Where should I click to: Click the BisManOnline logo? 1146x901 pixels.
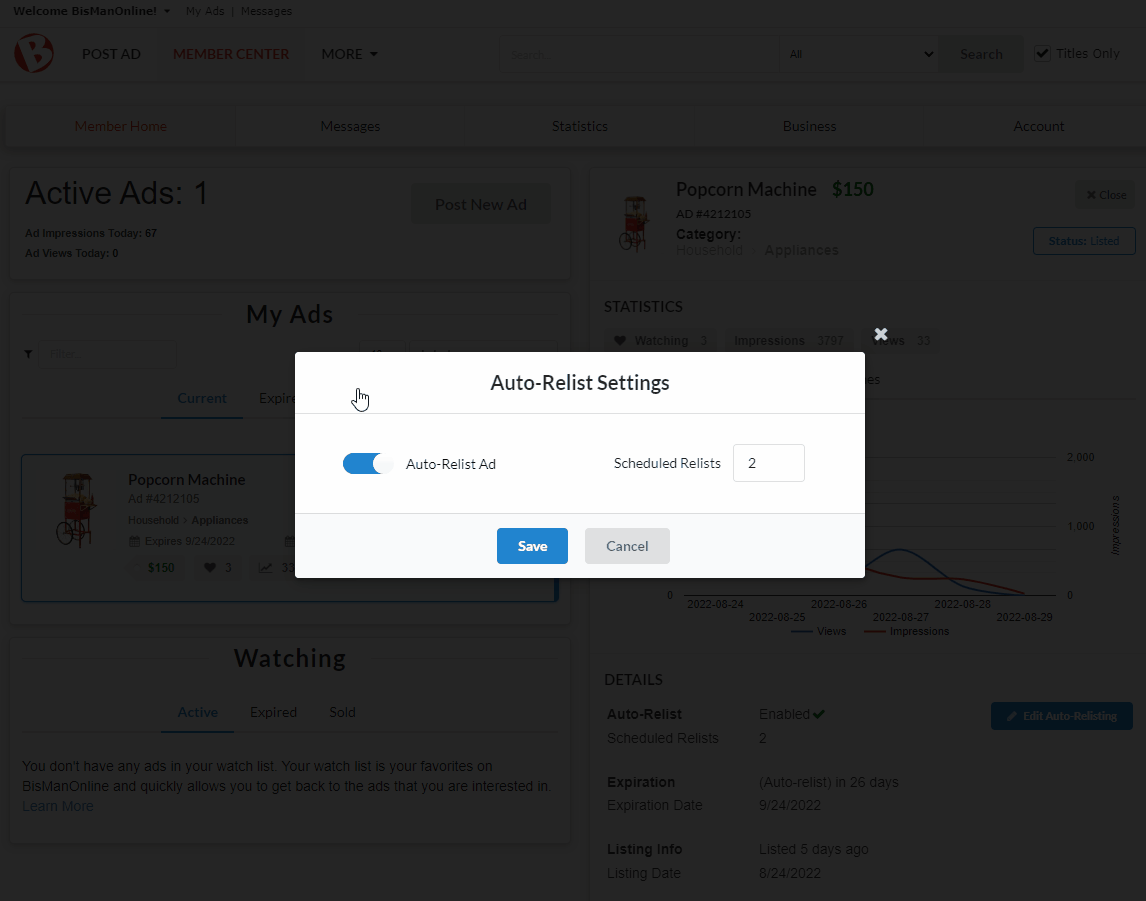point(33,53)
